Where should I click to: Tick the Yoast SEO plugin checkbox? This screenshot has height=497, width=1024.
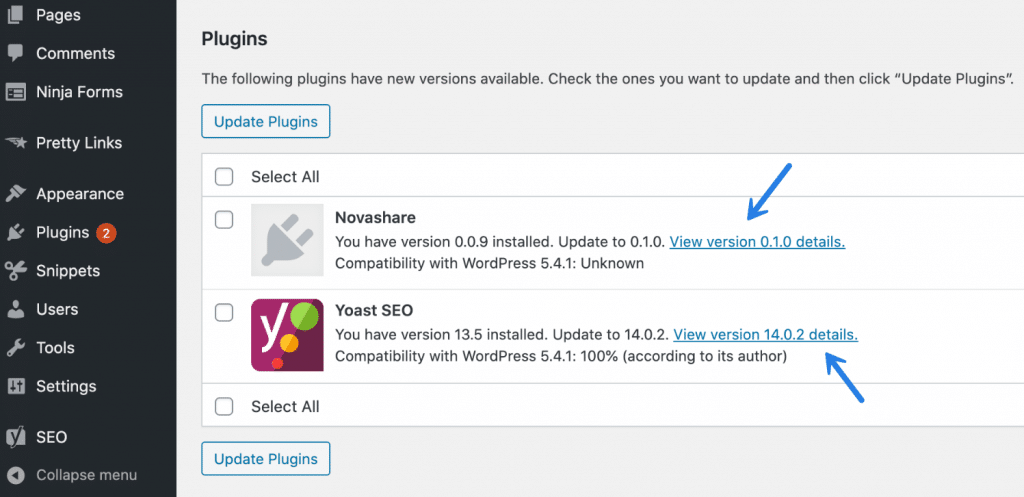(x=225, y=313)
